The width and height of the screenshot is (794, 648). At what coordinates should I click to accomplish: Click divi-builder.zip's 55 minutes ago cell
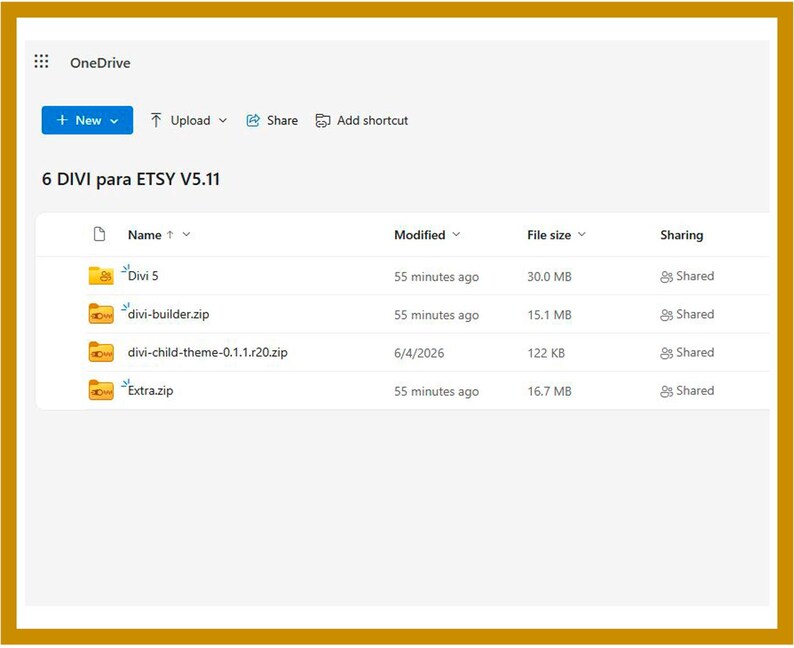pyautogui.click(x=436, y=315)
